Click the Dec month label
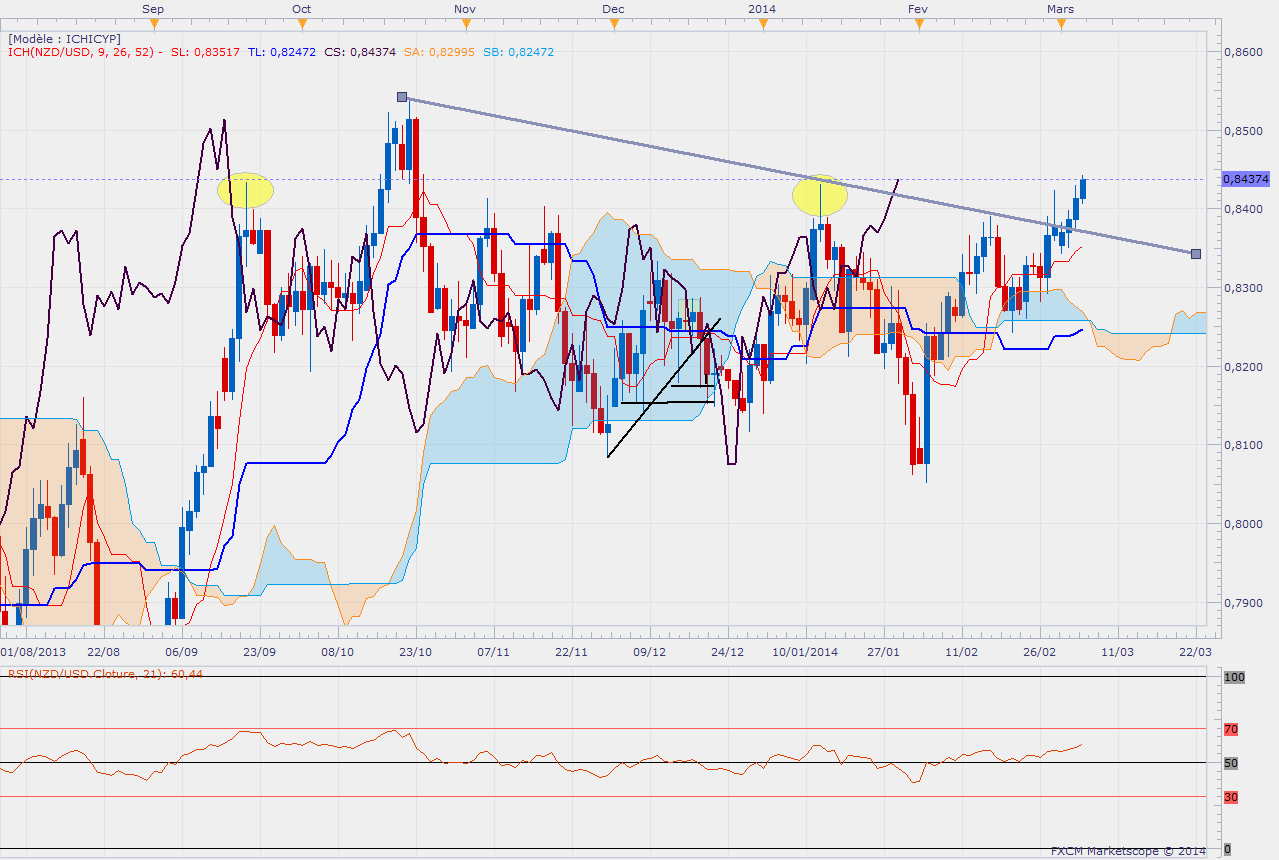The width and height of the screenshot is (1279, 860). coord(613,9)
